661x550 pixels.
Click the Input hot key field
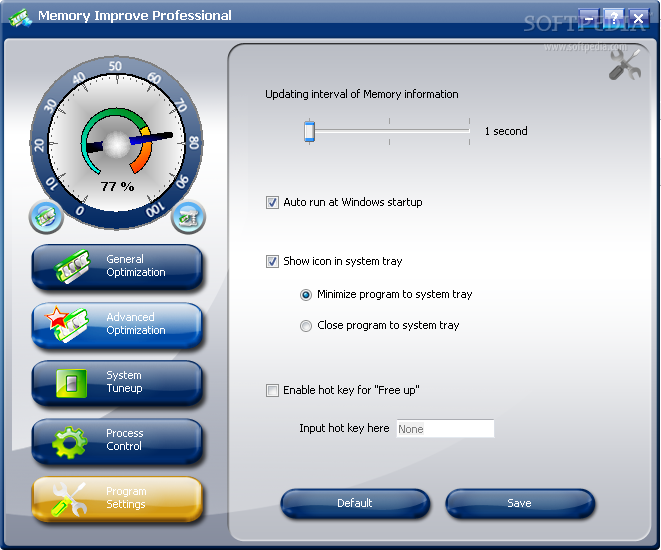[x=445, y=429]
